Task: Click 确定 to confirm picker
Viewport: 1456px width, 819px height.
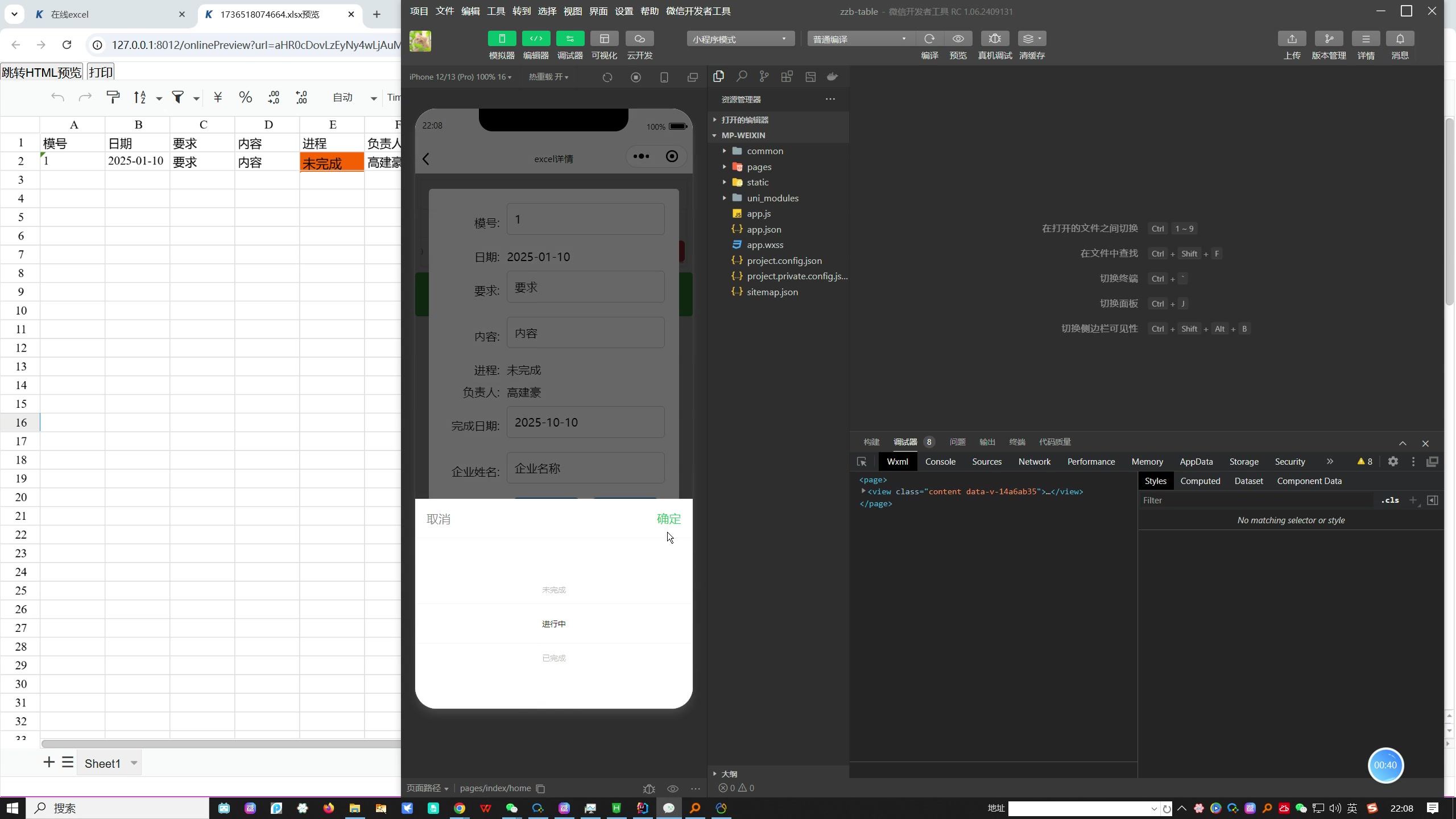Action: click(x=669, y=519)
